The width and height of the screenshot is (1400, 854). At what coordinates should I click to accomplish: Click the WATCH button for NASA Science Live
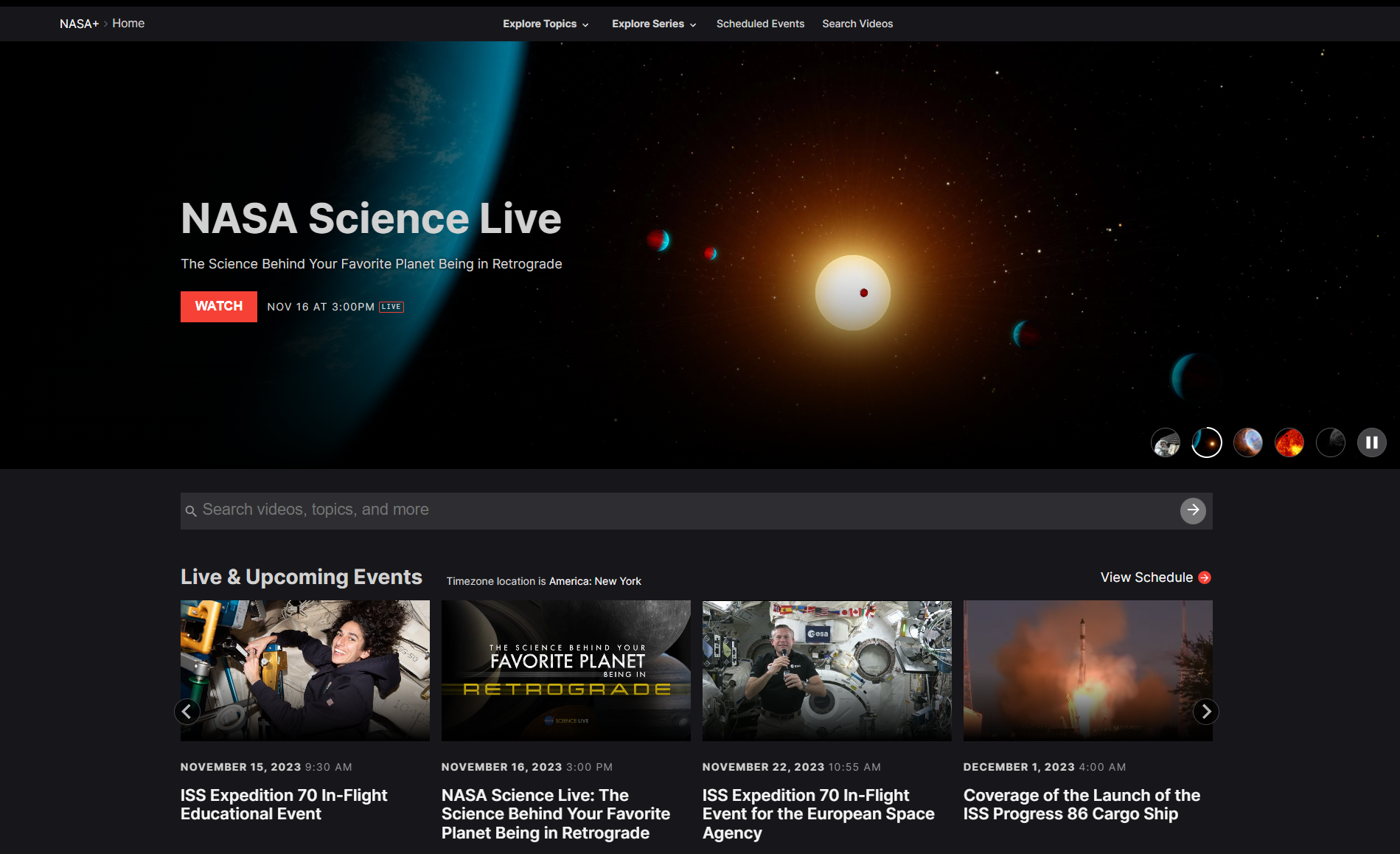click(x=218, y=306)
